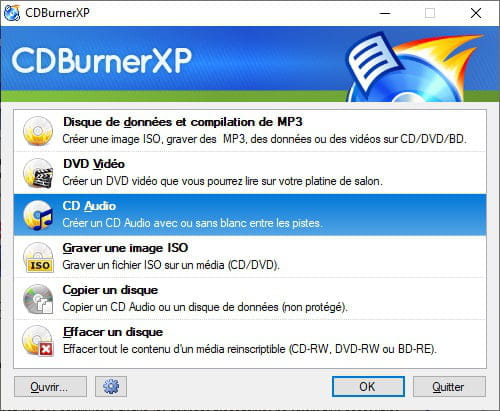Click the burning disc banner artwork
This screenshot has height=411, width=500.
pos(413,67)
